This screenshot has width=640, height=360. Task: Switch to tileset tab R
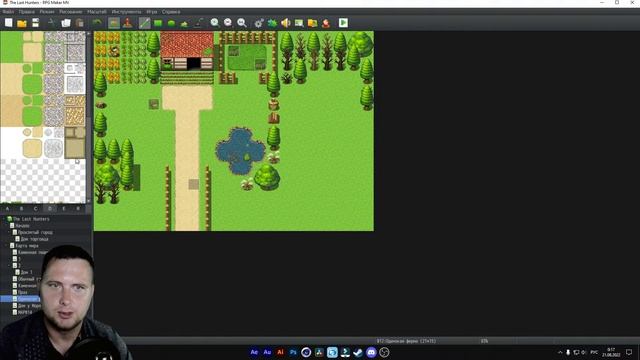[x=78, y=209]
